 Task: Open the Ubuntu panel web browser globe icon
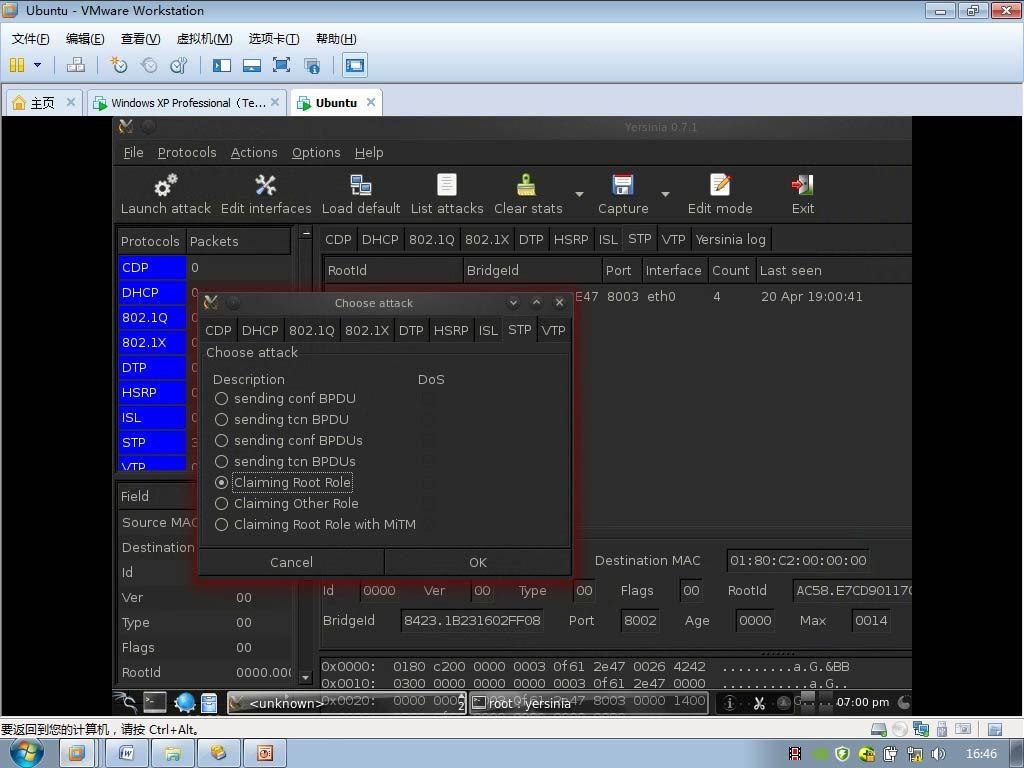(185, 702)
